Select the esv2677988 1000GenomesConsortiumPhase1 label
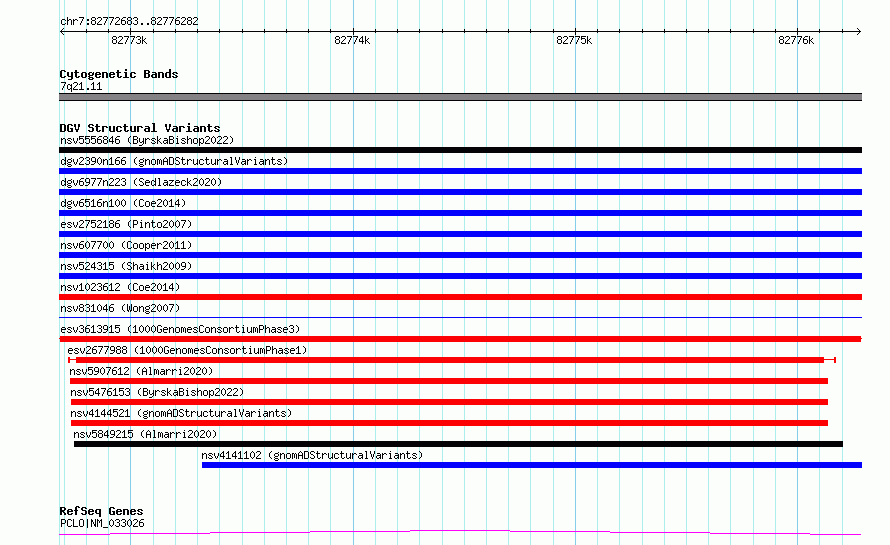890x545 pixels. click(187, 350)
